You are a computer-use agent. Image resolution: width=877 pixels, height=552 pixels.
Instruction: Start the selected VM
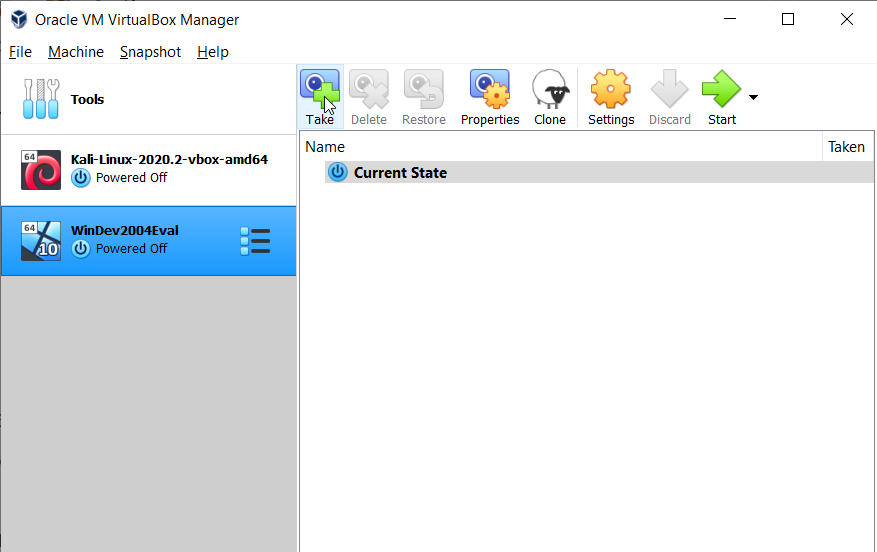coord(722,97)
